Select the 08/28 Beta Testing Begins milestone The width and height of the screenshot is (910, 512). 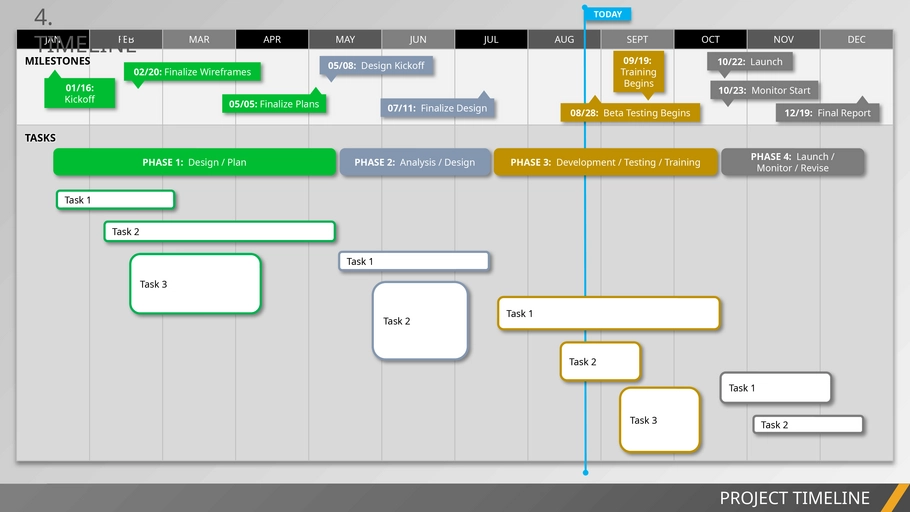(x=630, y=113)
